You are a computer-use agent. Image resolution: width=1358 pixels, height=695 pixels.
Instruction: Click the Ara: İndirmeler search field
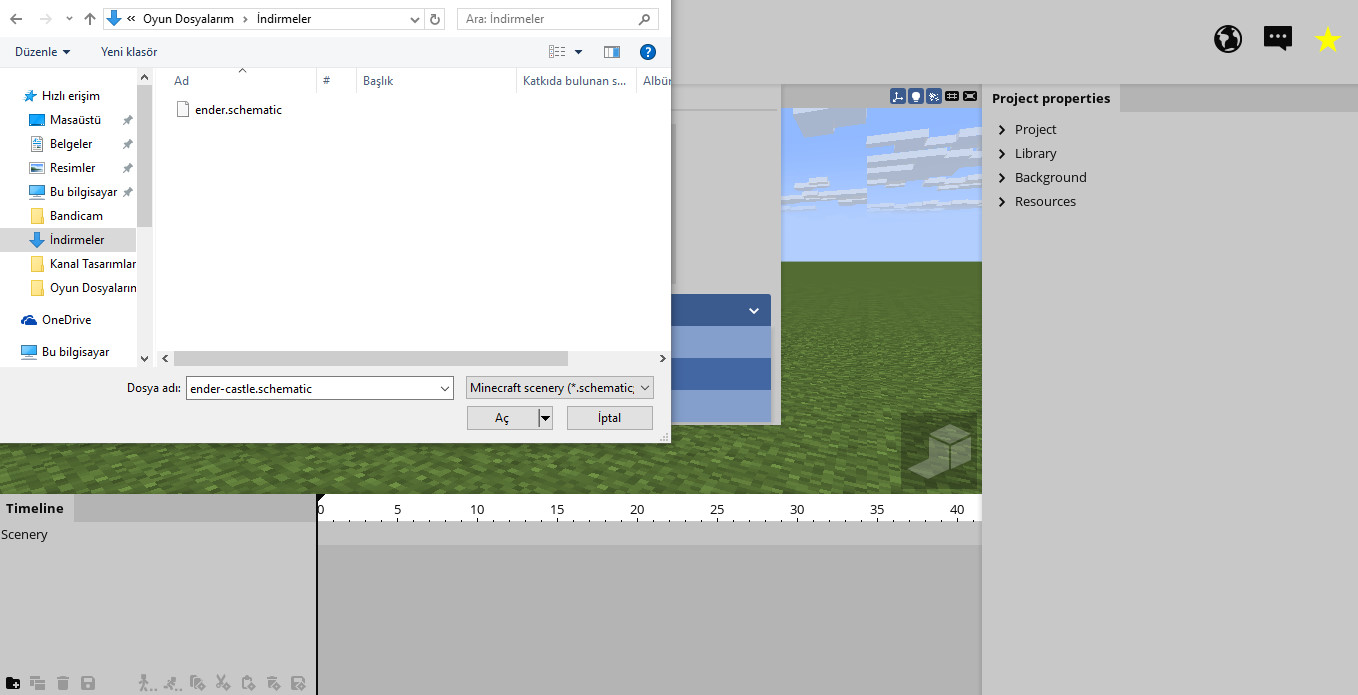558,19
